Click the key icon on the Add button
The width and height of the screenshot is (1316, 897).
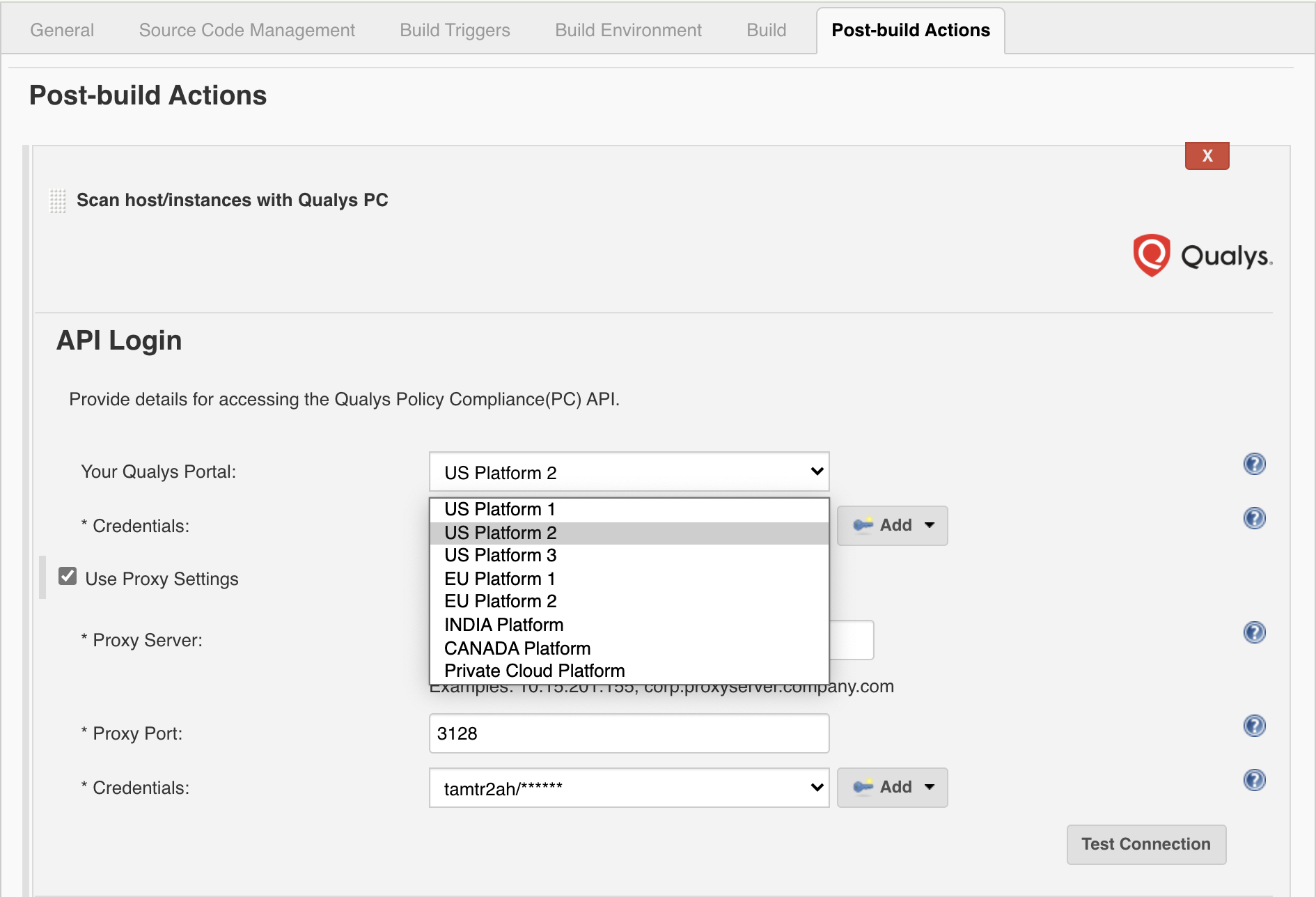click(x=863, y=526)
